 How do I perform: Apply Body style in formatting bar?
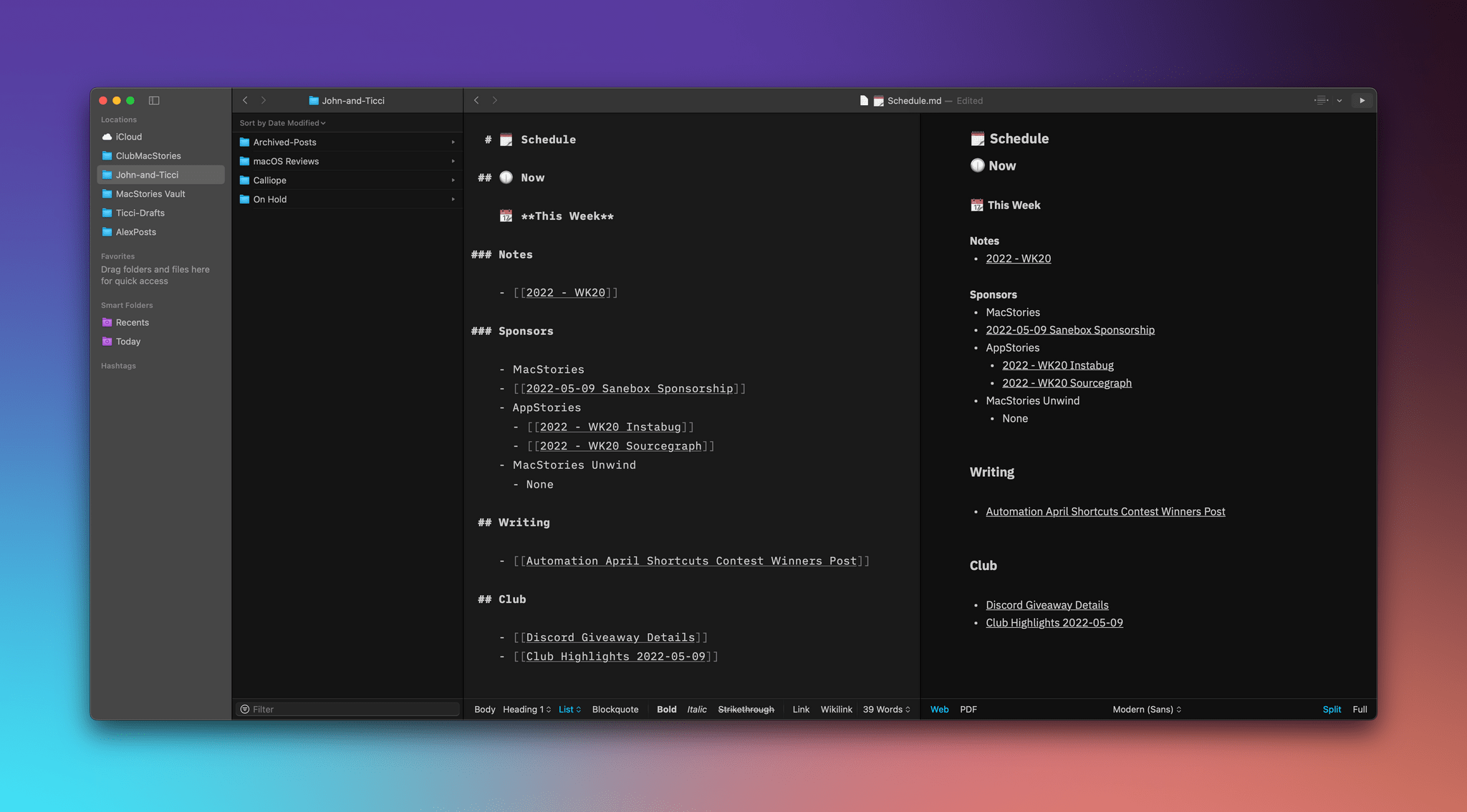click(484, 709)
